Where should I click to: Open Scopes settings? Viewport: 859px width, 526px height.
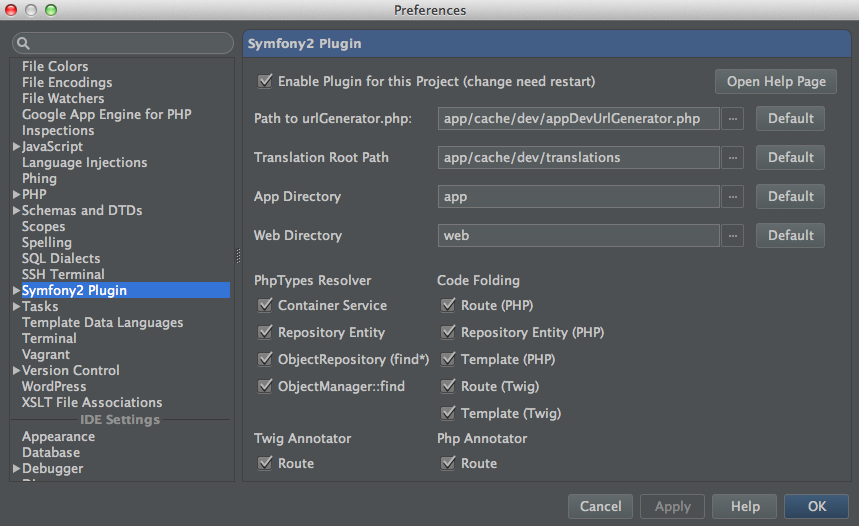(43, 226)
